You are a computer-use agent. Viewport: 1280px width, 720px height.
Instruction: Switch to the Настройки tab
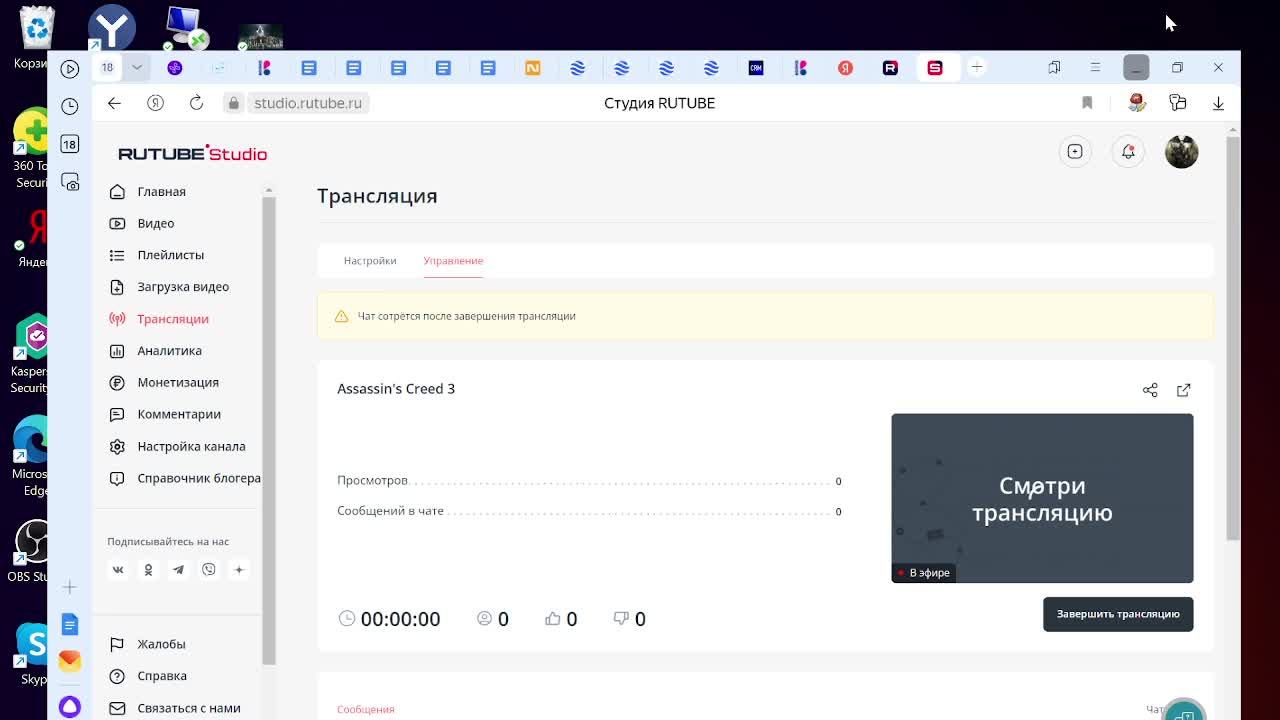point(370,261)
